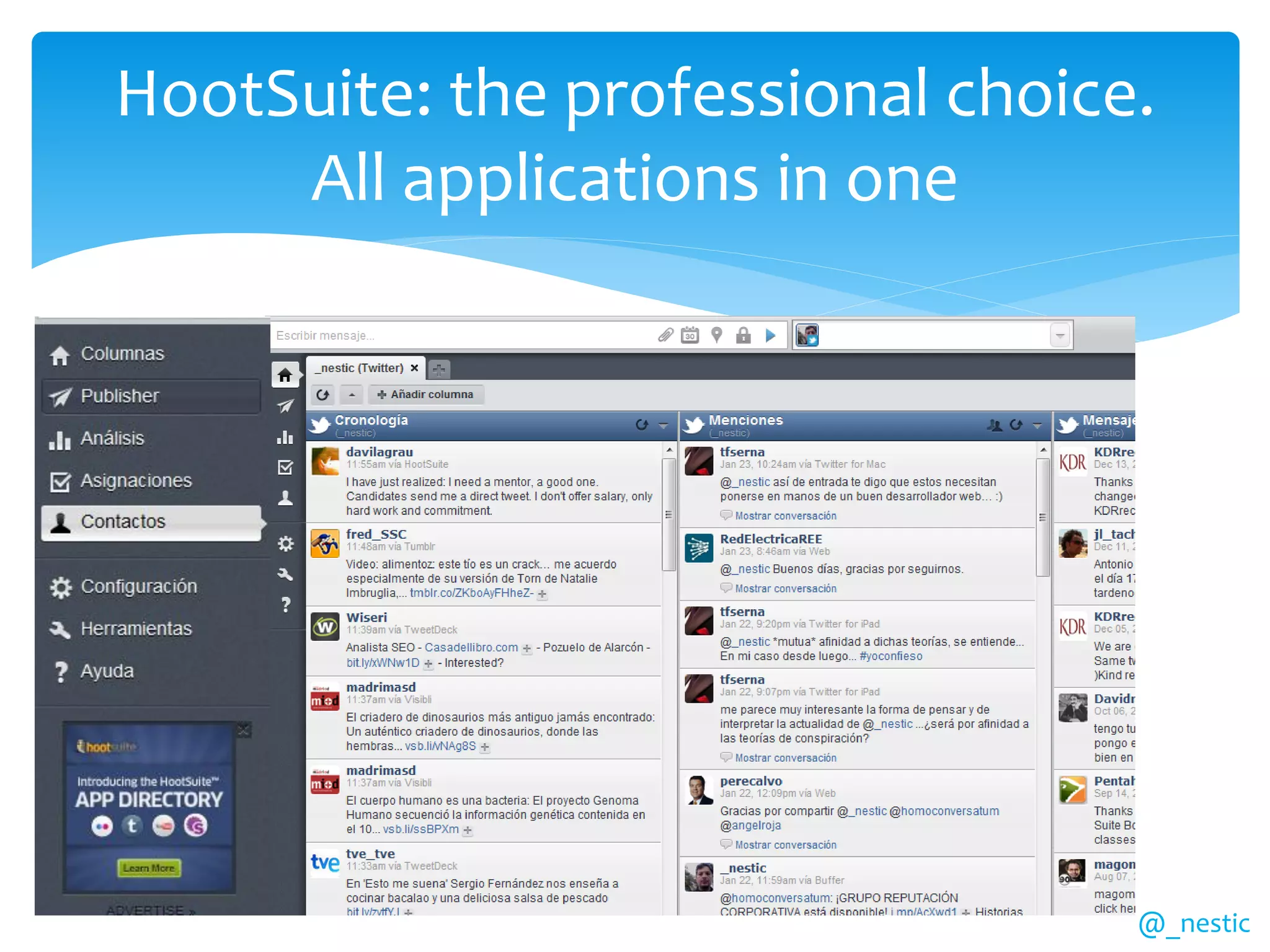
Task: Click the checkbox assignments icon in narrow sidebar
Action: [x=285, y=467]
